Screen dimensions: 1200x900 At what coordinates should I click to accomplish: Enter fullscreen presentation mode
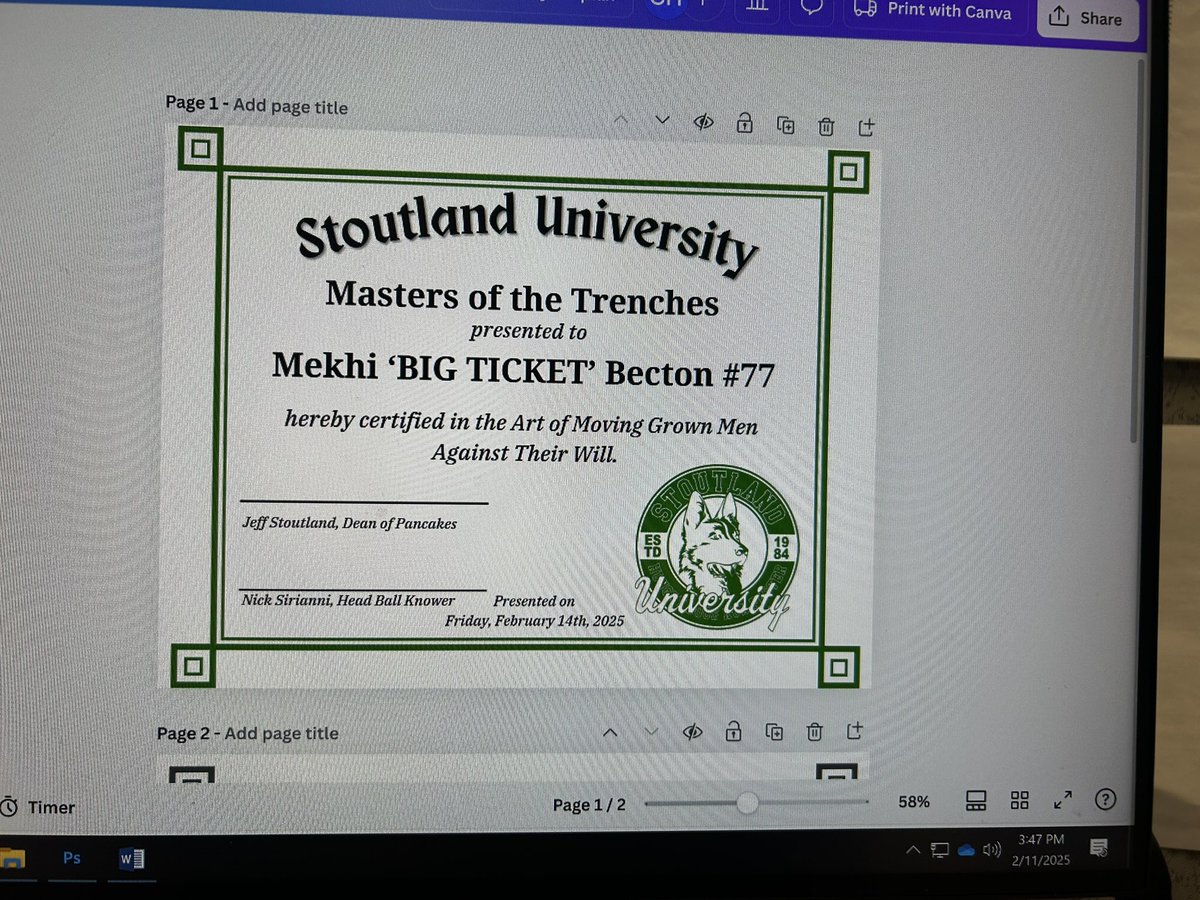(x=1062, y=800)
